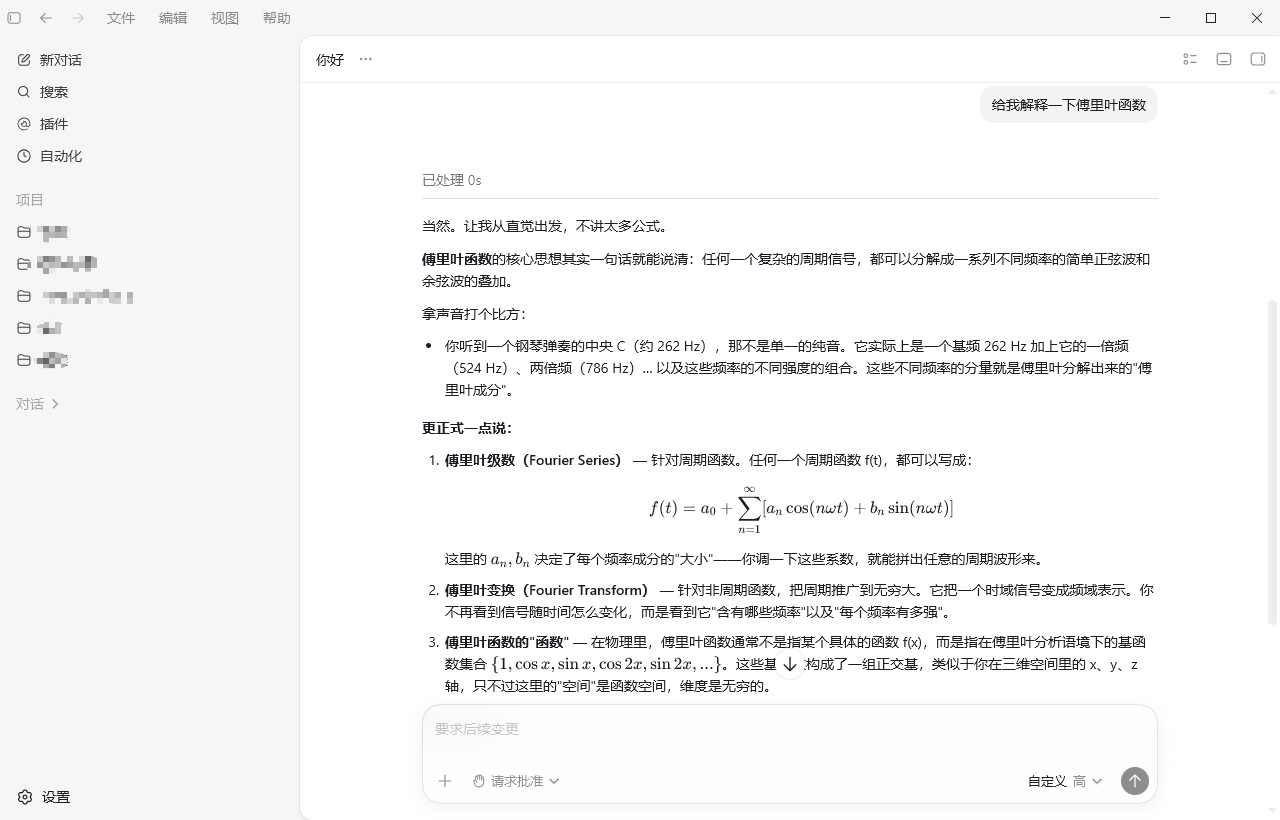Click the 项目 section heading
The height and width of the screenshot is (820, 1280).
[30, 200]
